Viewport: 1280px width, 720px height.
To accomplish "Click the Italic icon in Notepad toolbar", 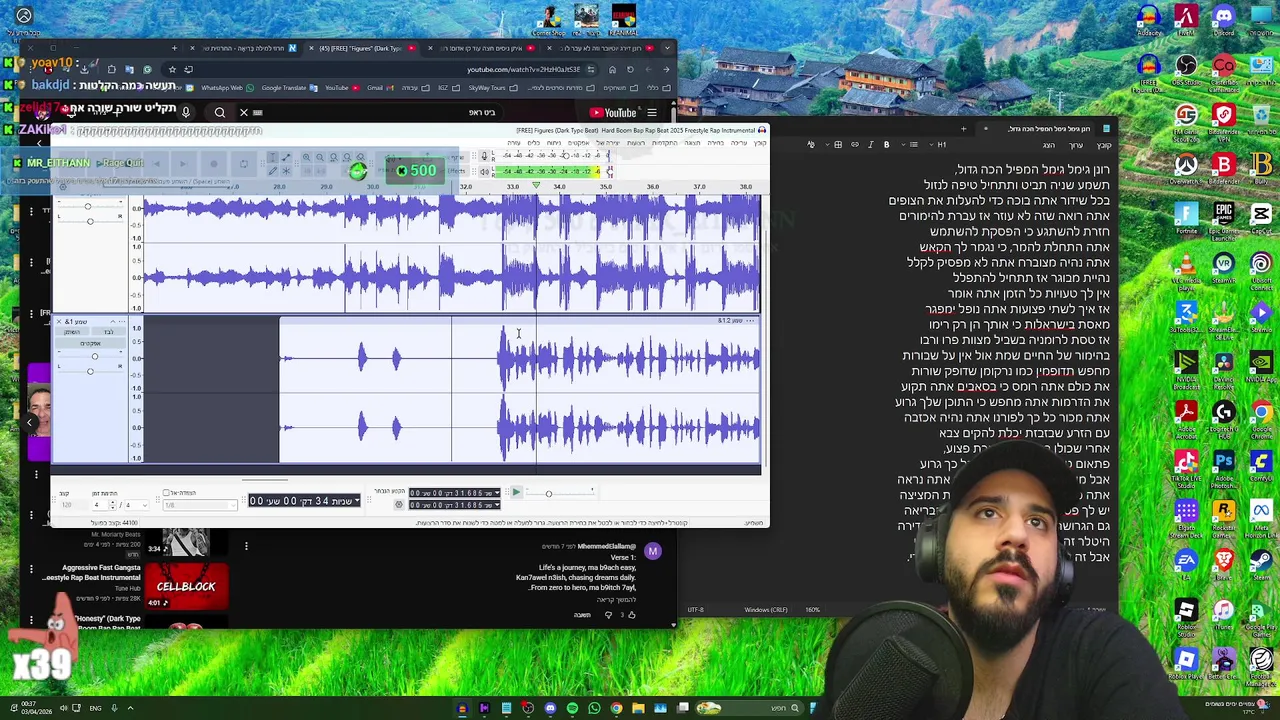I will coord(870,145).
